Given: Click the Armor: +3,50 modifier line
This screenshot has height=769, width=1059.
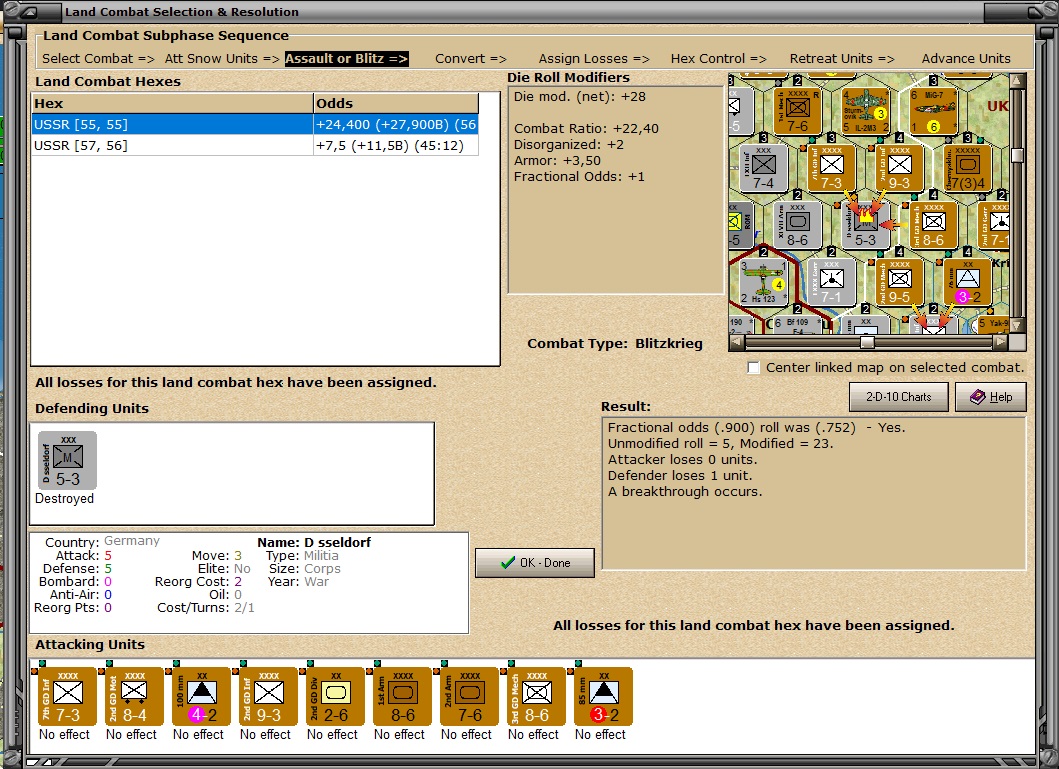Looking at the screenshot, I should pyautogui.click(x=557, y=161).
